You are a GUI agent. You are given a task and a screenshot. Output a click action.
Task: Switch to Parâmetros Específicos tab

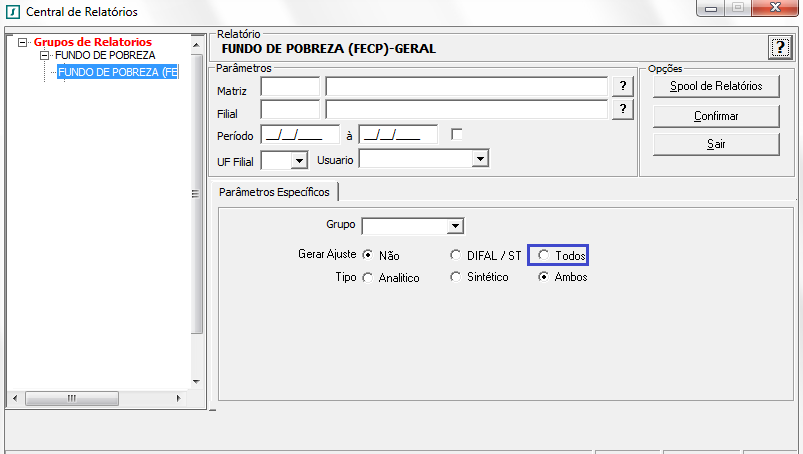[274, 192]
